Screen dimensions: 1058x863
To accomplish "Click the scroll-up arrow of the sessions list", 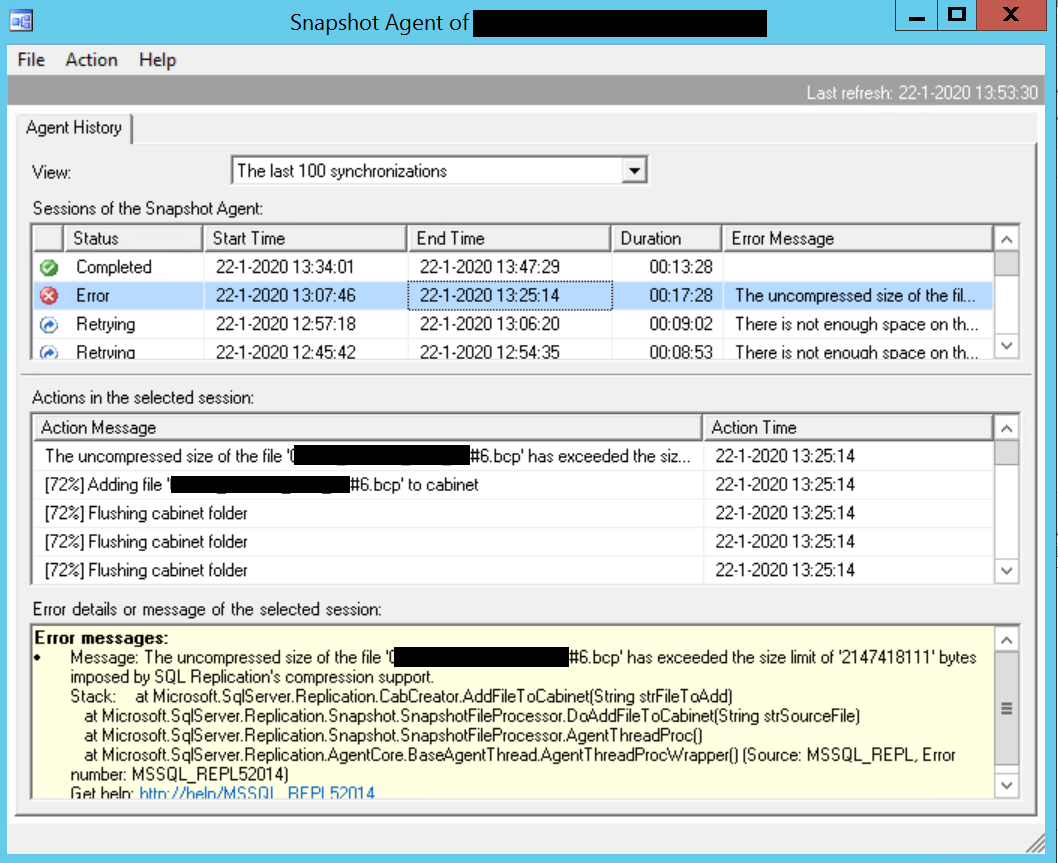I will click(1006, 239).
